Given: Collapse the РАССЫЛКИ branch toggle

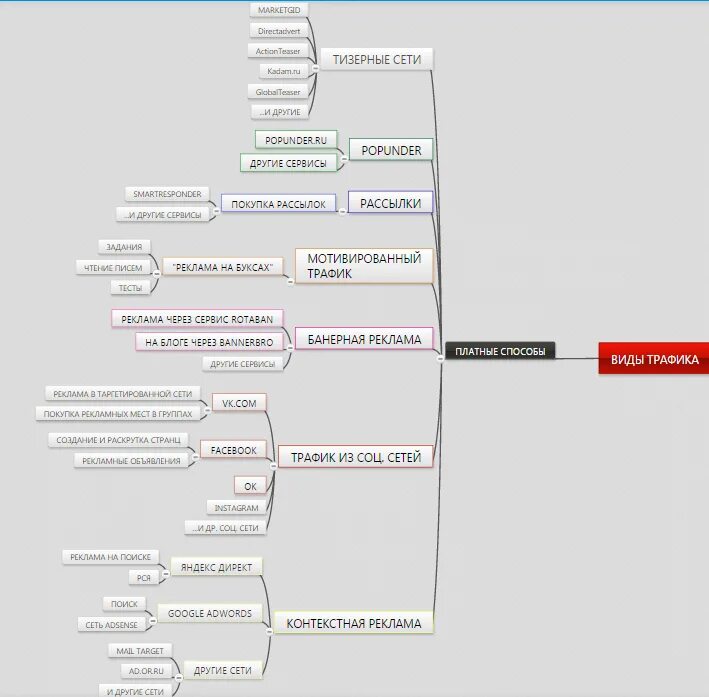Looking at the screenshot, I should click(342, 211).
